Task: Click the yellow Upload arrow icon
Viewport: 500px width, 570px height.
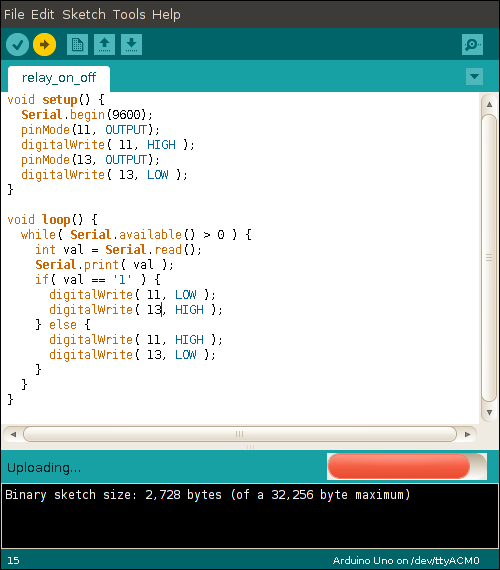Action: pyautogui.click(x=44, y=45)
